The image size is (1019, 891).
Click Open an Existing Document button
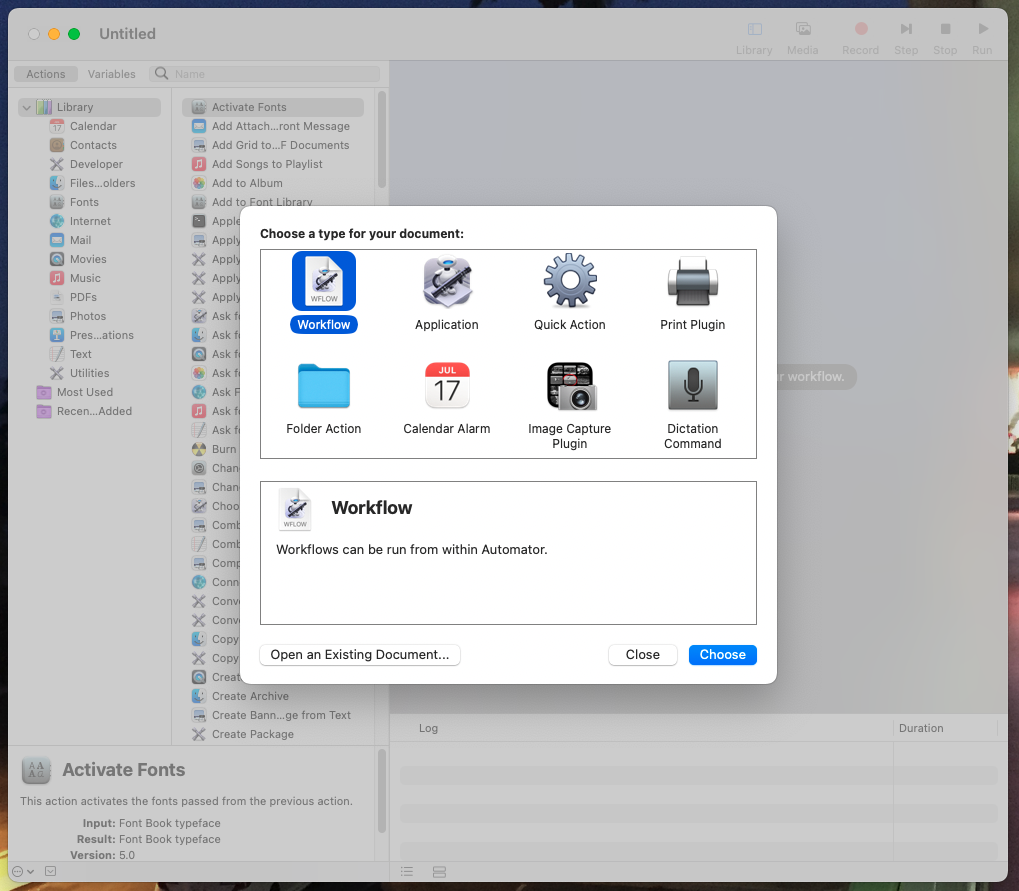pyautogui.click(x=359, y=655)
